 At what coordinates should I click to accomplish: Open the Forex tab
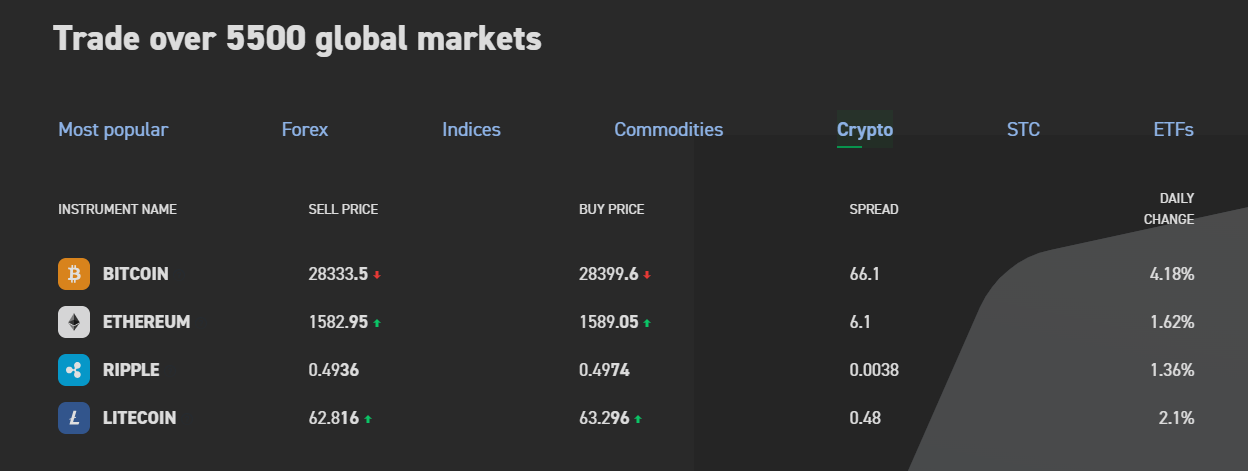pos(305,129)
